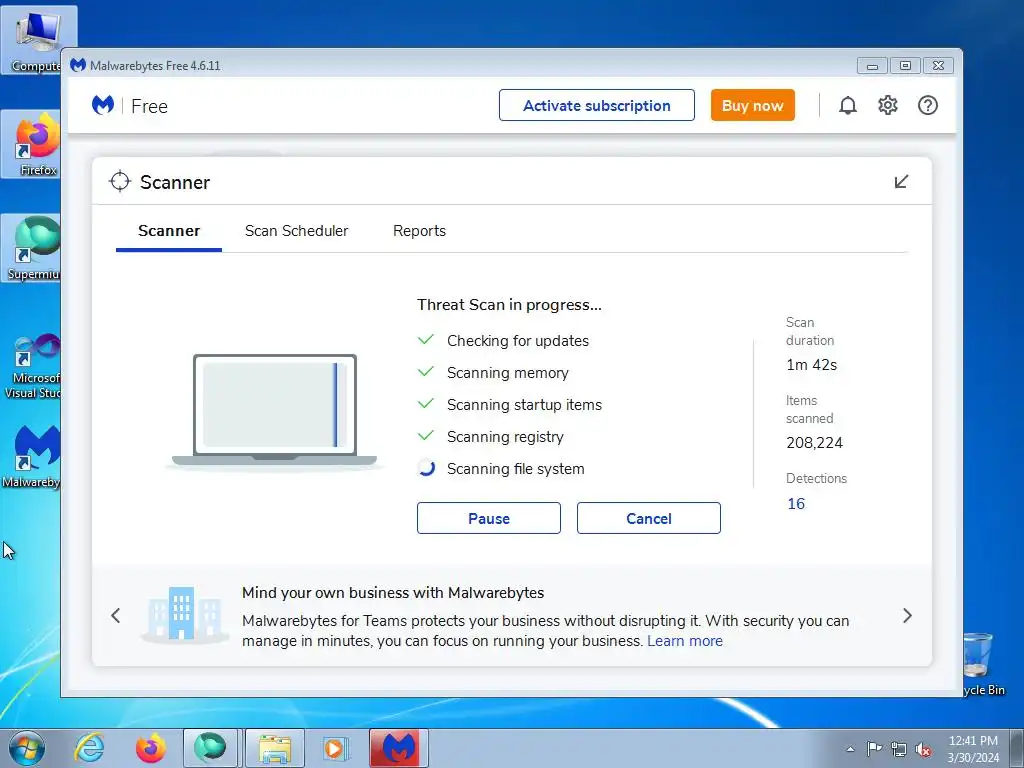Collapse the Scanner panel with the arrow icon
Screen dimensions: 1024x768
point(901,182)
